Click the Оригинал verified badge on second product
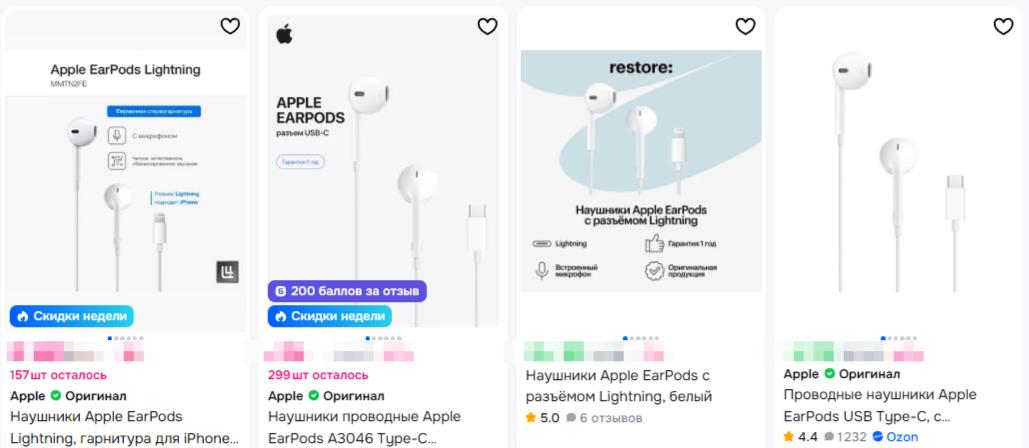Viewport: 1029px width, 448px height. point(314,396)
